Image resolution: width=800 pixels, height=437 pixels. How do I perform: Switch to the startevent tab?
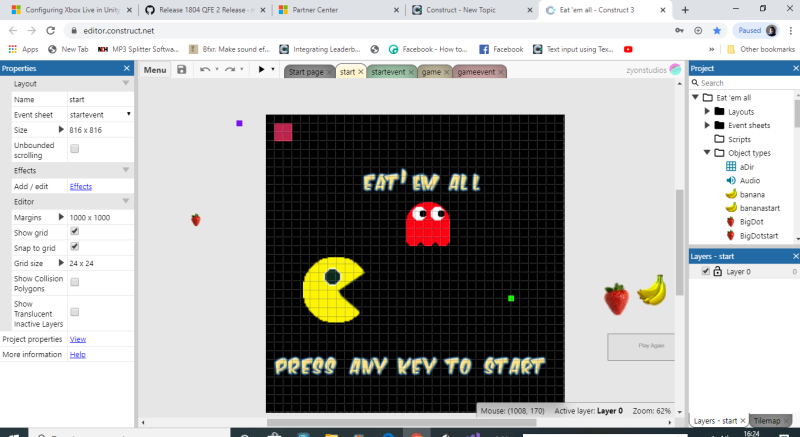click(x=388, y=72)
